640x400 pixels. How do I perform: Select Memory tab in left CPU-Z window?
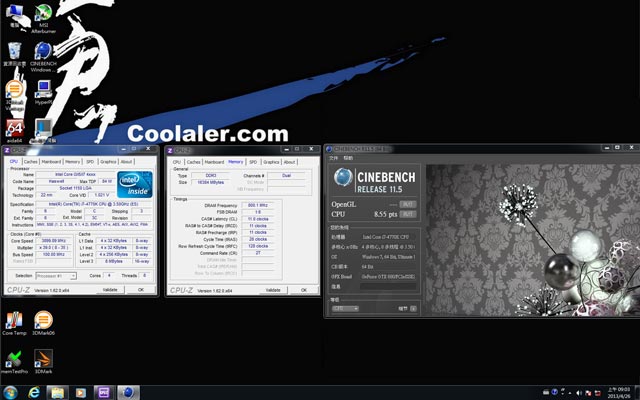click(x=73, y=162)
